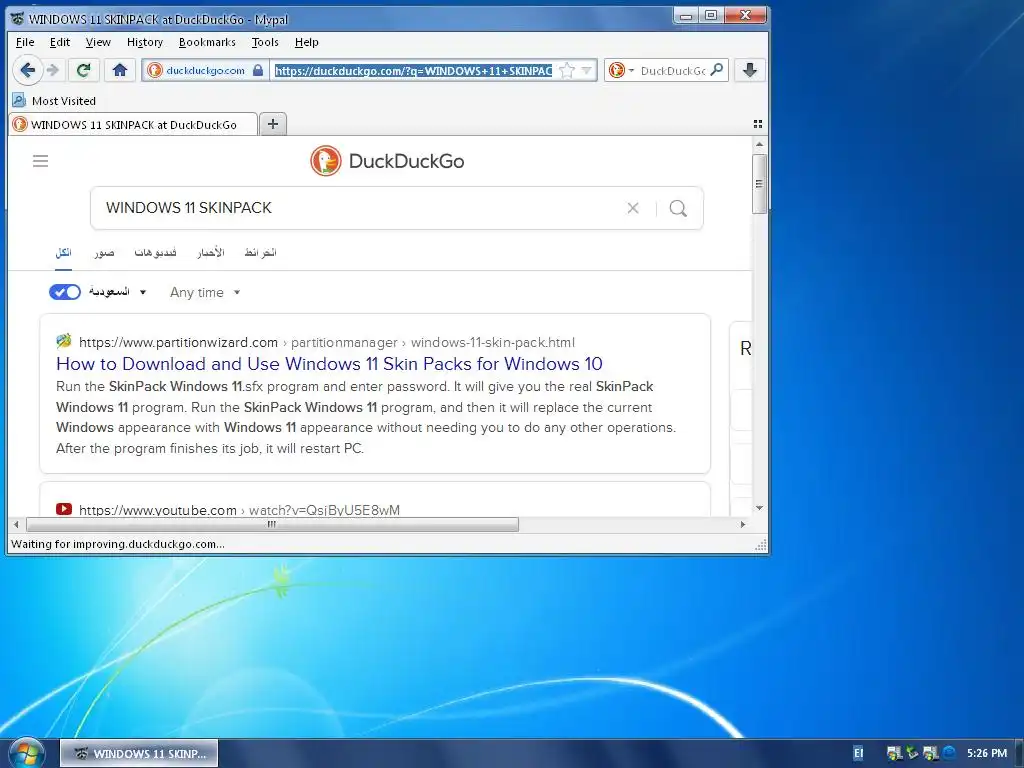Screen dimensions: 1024x768
Task: Open the Most Visited bookmarks folder
Action: click(54, 101)
